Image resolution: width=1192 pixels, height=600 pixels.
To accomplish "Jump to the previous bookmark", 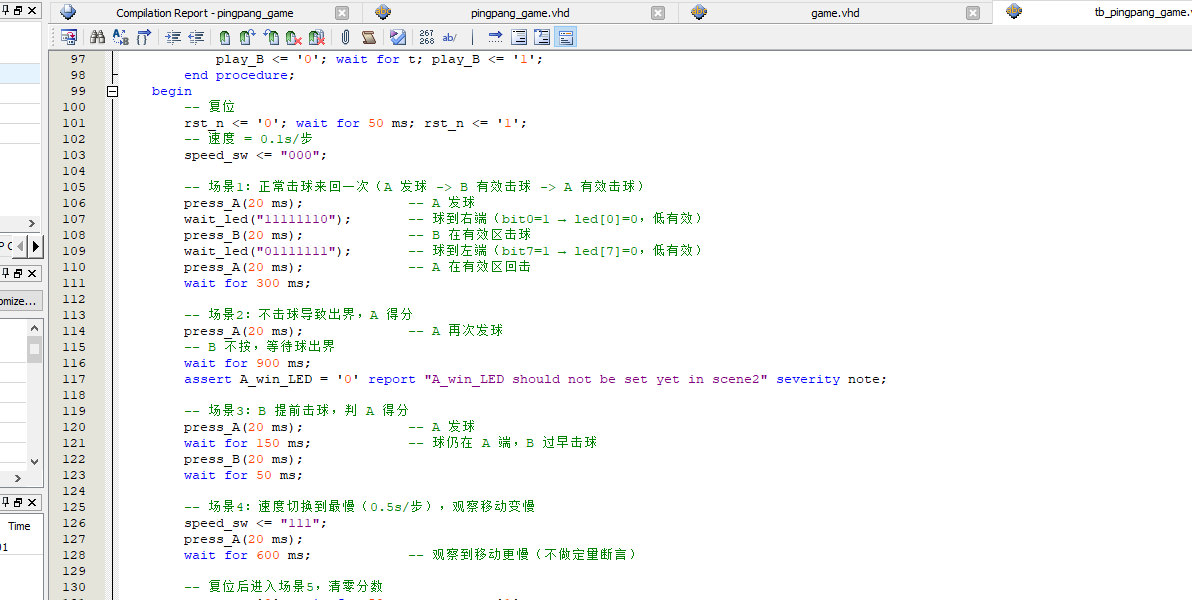I will [x=271, y=37].
